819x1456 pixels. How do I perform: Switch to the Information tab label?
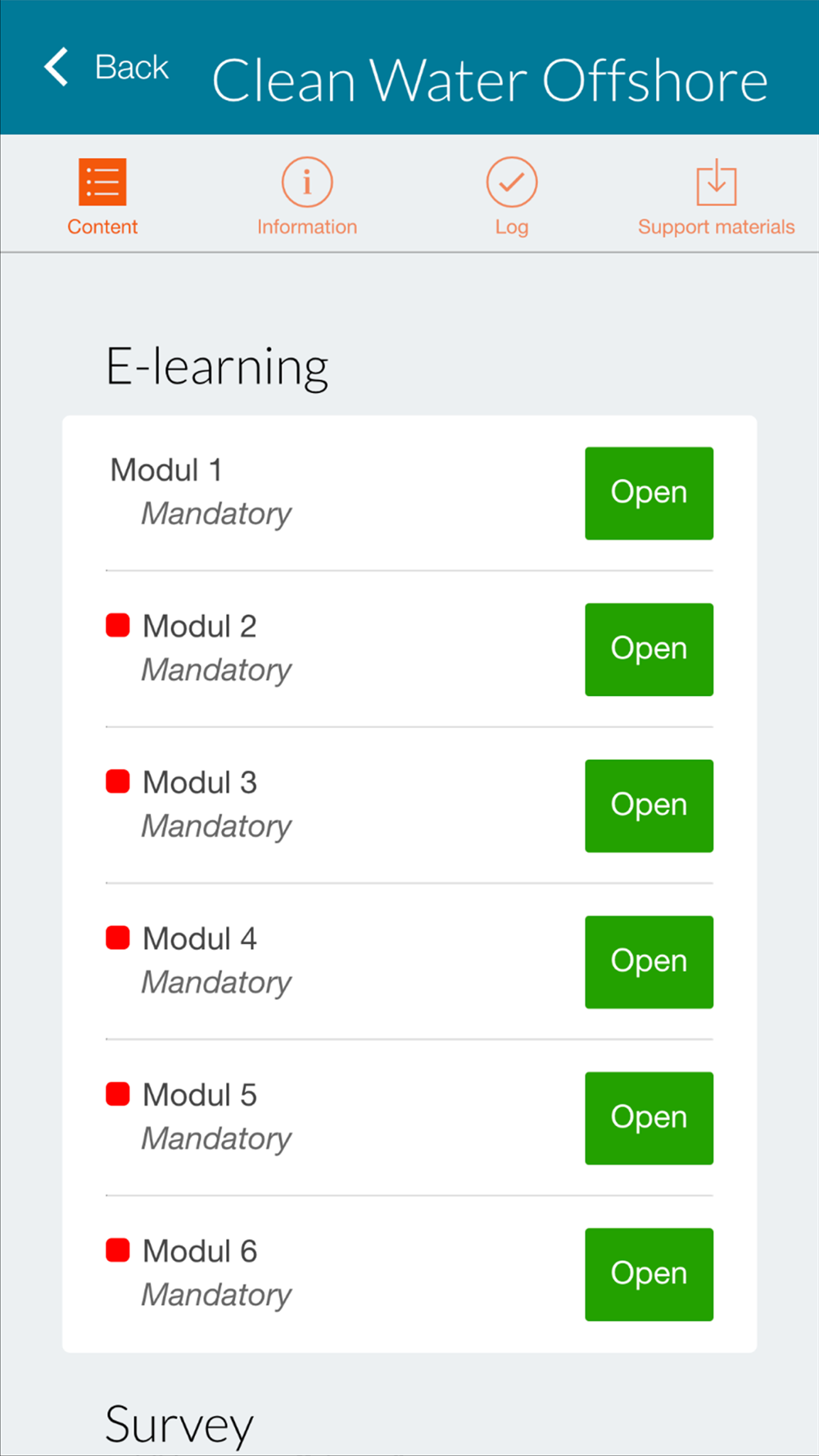point(307,227)
